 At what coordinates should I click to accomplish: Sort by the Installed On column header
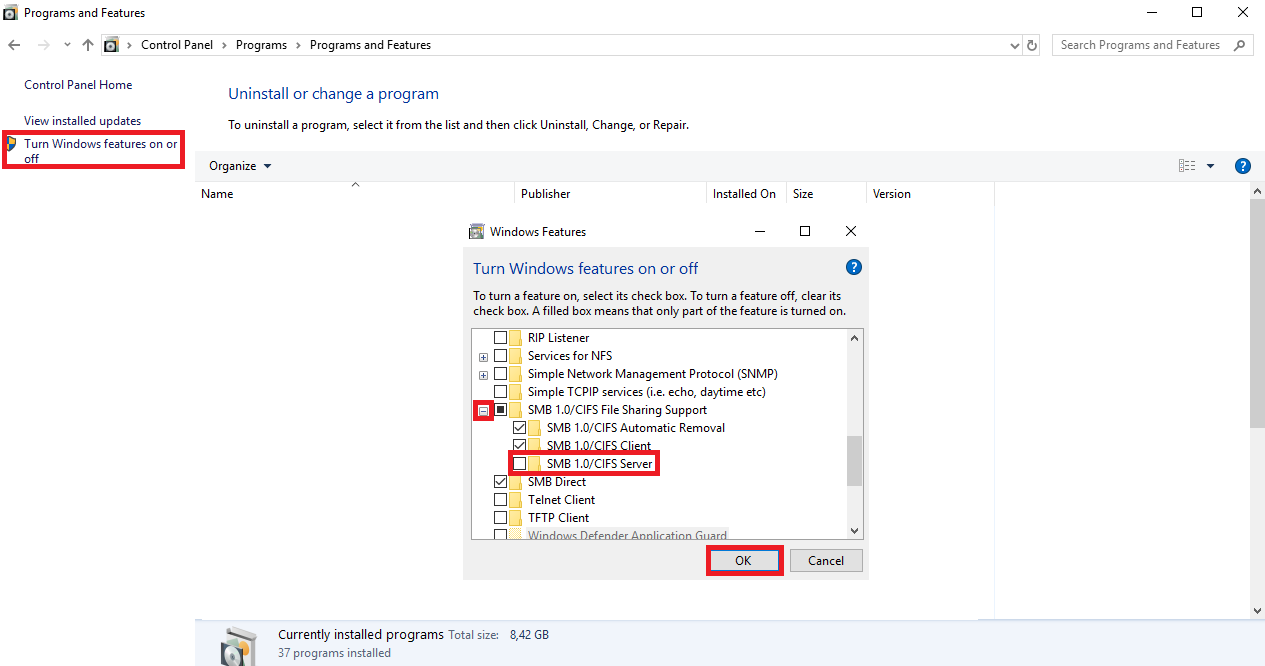[x=744, y=194]
